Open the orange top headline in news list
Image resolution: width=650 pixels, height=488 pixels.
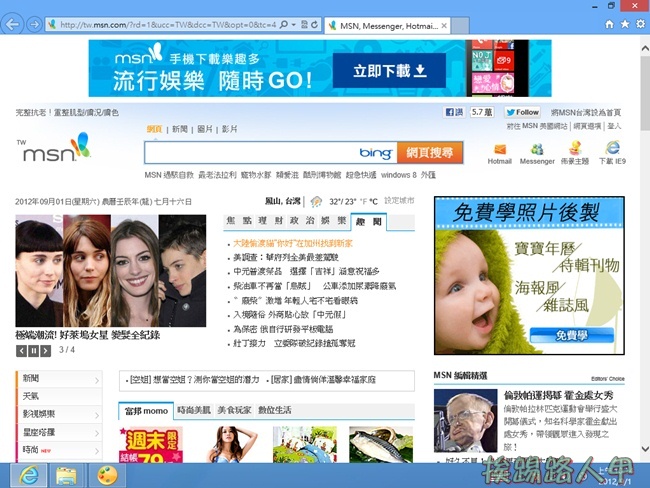pyautogui.click(x=293, y=243)
